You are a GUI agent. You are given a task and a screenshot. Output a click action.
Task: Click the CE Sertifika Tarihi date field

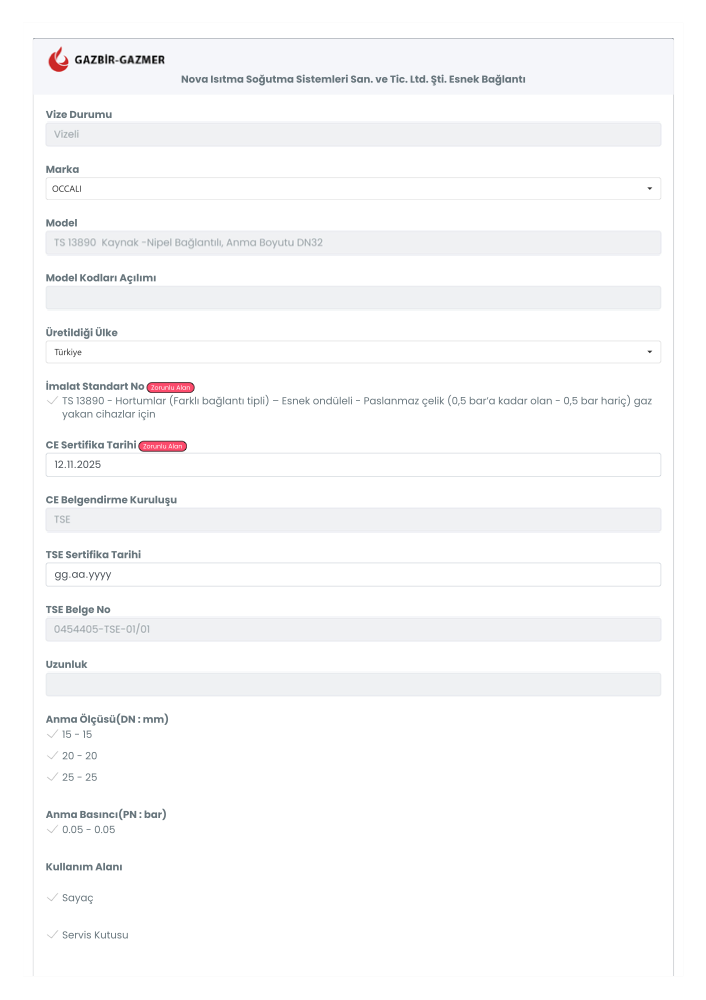pyautogui.click(x=353, y=465)
